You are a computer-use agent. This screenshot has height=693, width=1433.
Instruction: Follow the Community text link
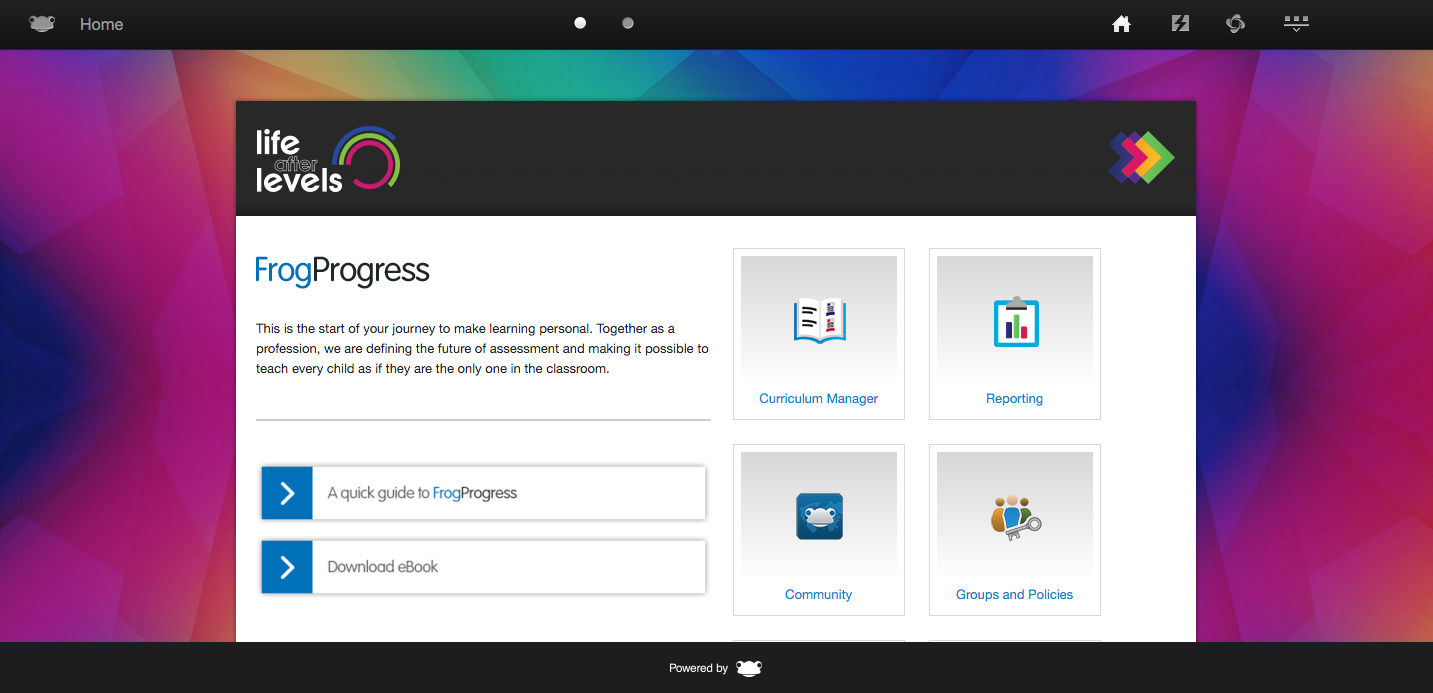pos(818,594)
